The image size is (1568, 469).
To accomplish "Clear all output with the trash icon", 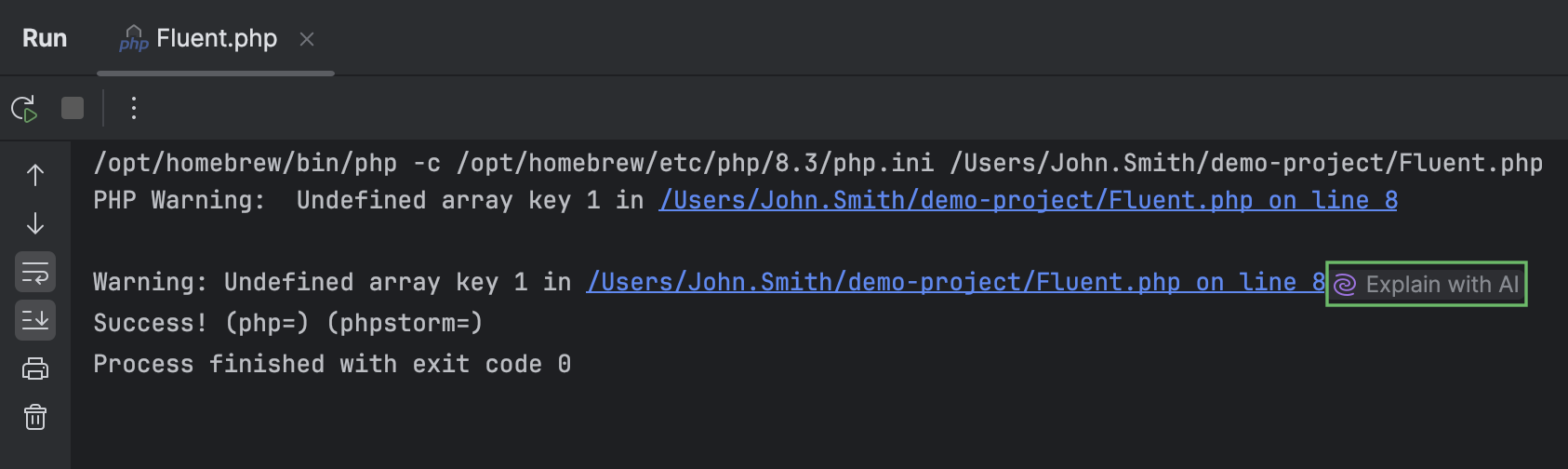I will click(35, 417).
